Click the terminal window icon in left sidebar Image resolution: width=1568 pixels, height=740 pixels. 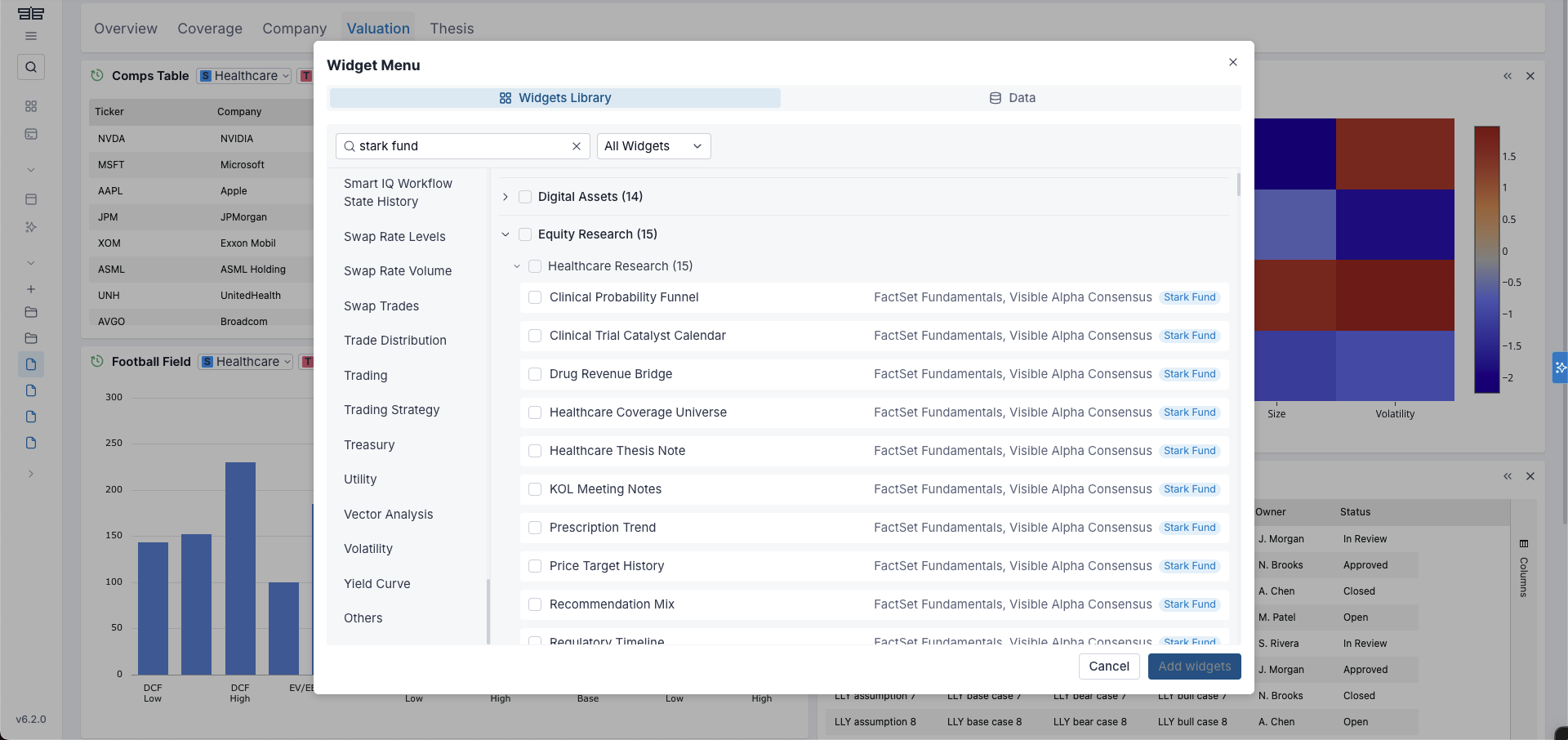click(31, 134)
